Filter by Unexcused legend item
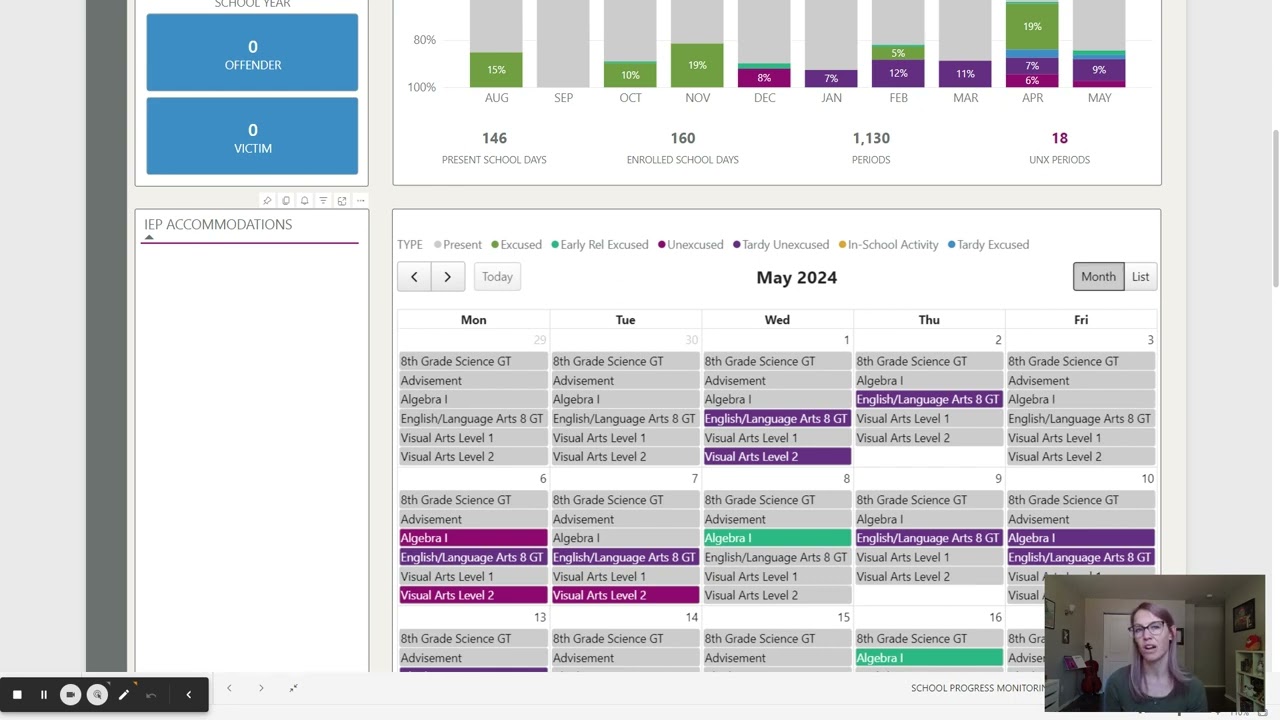Image resolution: width=1280 pixels, height=720 pixels. click(x=690, y=245)
